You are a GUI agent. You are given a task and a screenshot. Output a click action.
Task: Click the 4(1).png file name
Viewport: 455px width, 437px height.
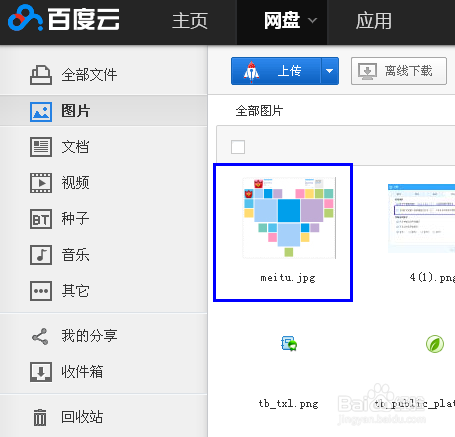pos(432,277)
